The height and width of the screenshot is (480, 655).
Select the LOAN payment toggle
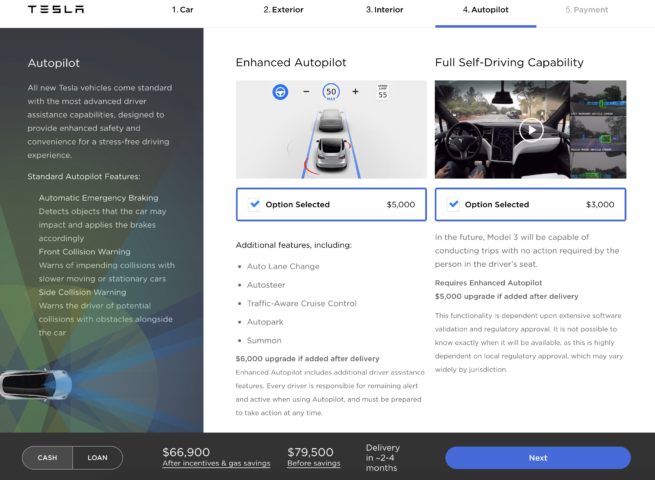[98, 458]
